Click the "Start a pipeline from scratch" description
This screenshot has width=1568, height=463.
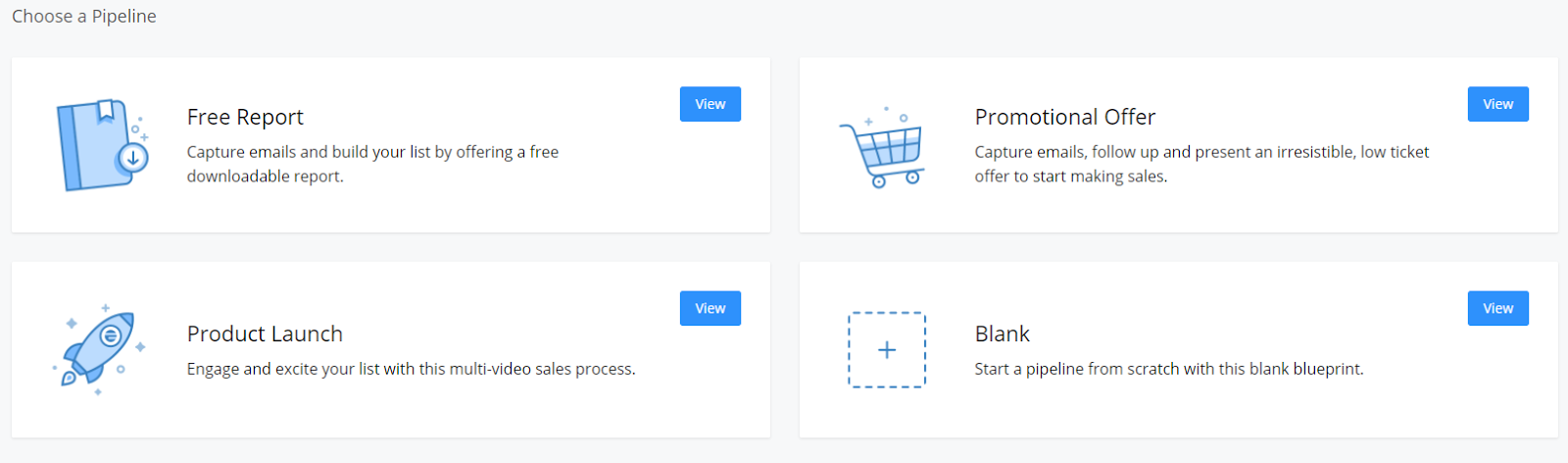pyautogui.click(x=1168, y=369)
